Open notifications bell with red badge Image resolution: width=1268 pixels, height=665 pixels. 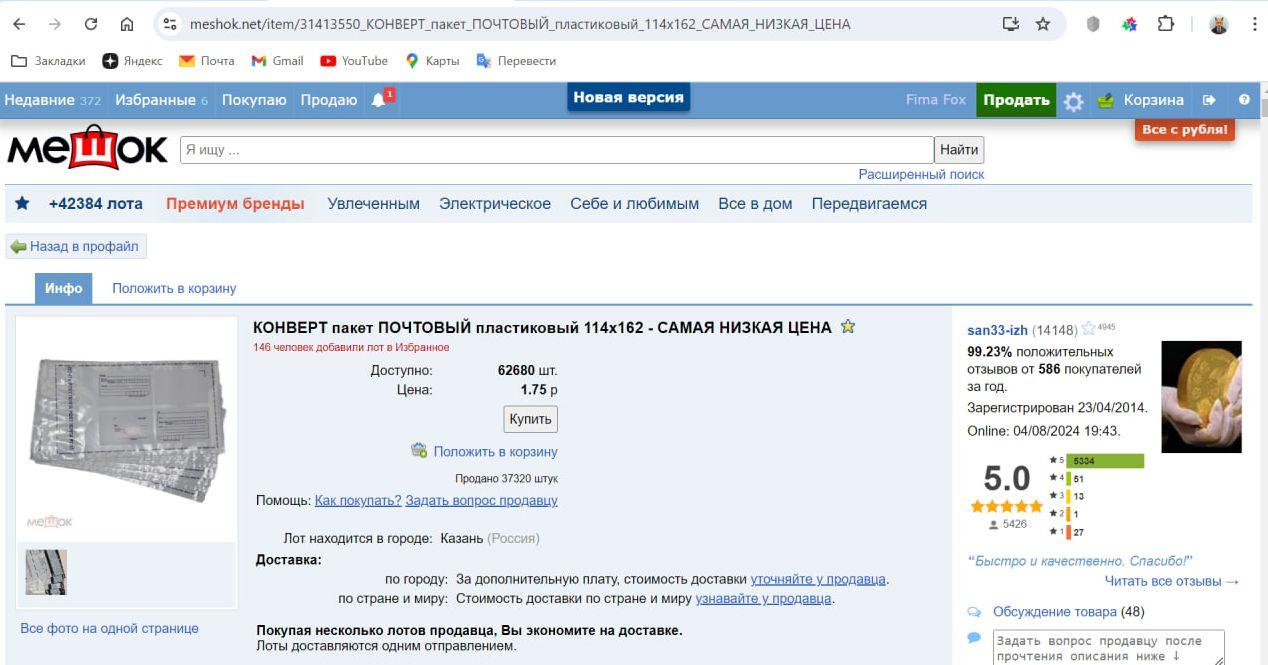coord(382,99)
